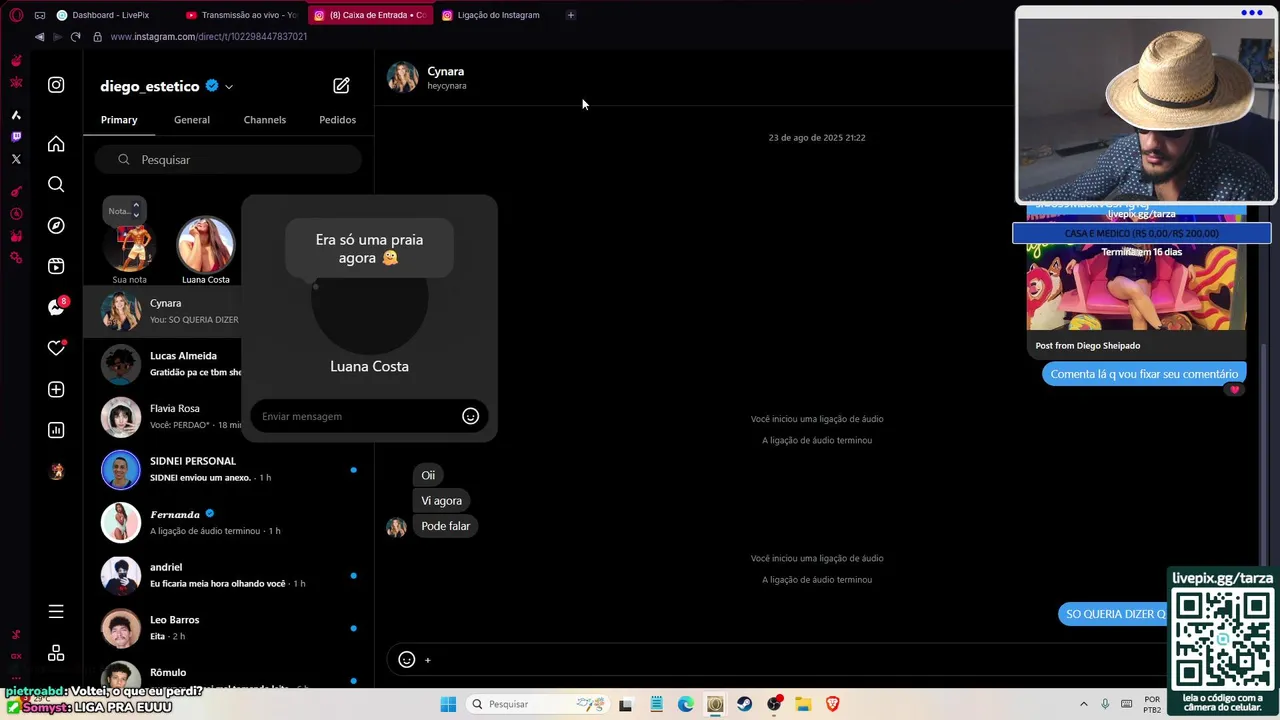Click the browser address bar URL
Screen dimensions: 1280x720
[208, 37]
